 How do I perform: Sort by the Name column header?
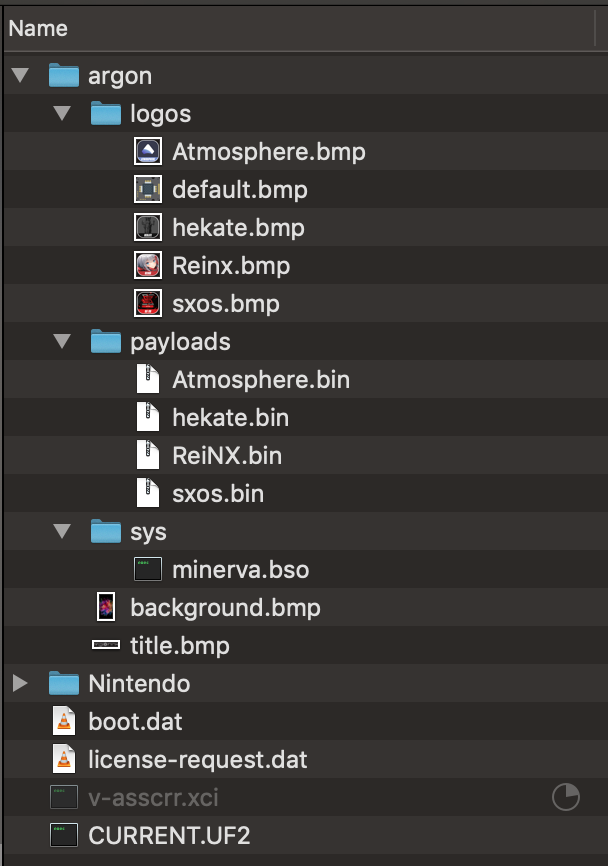coord(298,28)
